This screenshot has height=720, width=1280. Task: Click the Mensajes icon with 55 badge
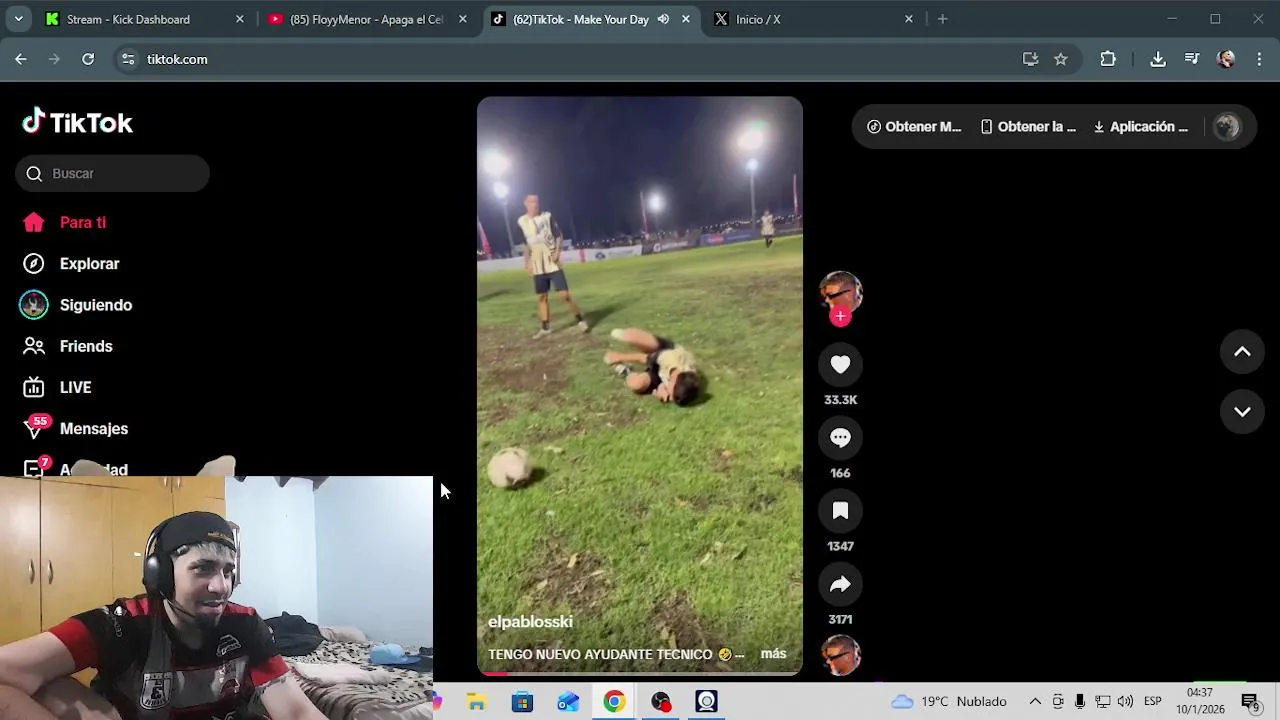point(35,427)
